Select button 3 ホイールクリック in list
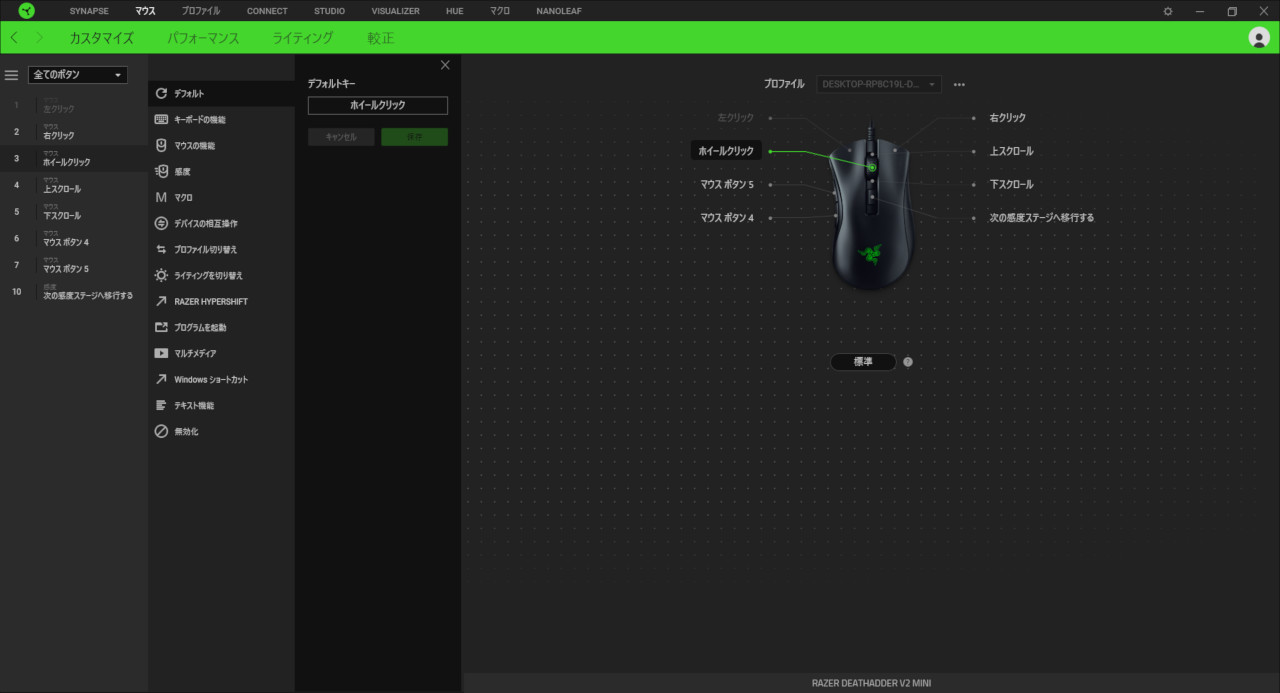Image resolution: width=1280 pixels, height=693 pixels. (74, 159)
